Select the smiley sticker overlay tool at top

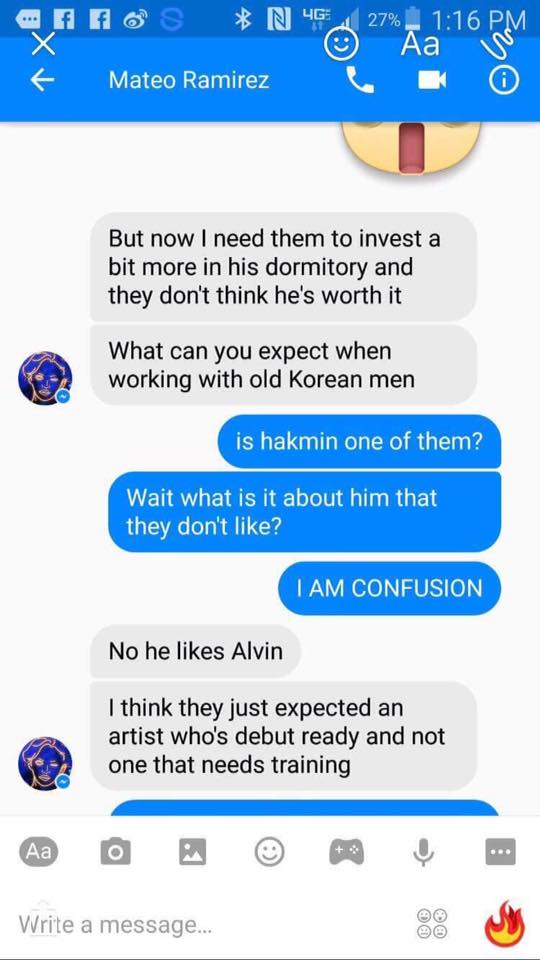tap(340, 45)
